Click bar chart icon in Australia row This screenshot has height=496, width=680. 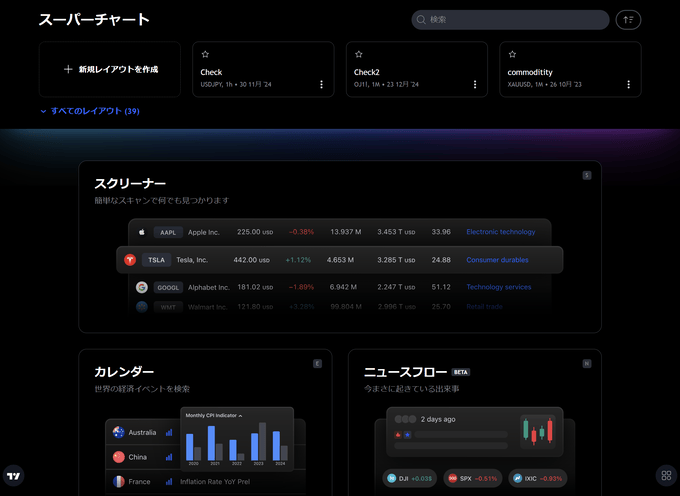(x=169, y=432)
